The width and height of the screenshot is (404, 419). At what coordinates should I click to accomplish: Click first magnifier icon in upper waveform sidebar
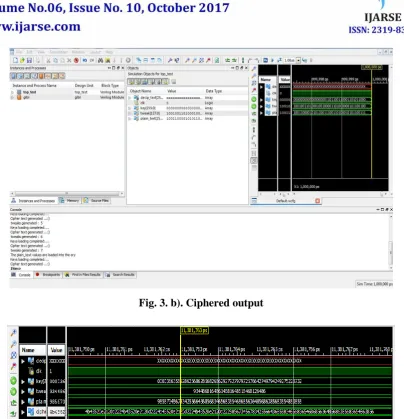254,69
